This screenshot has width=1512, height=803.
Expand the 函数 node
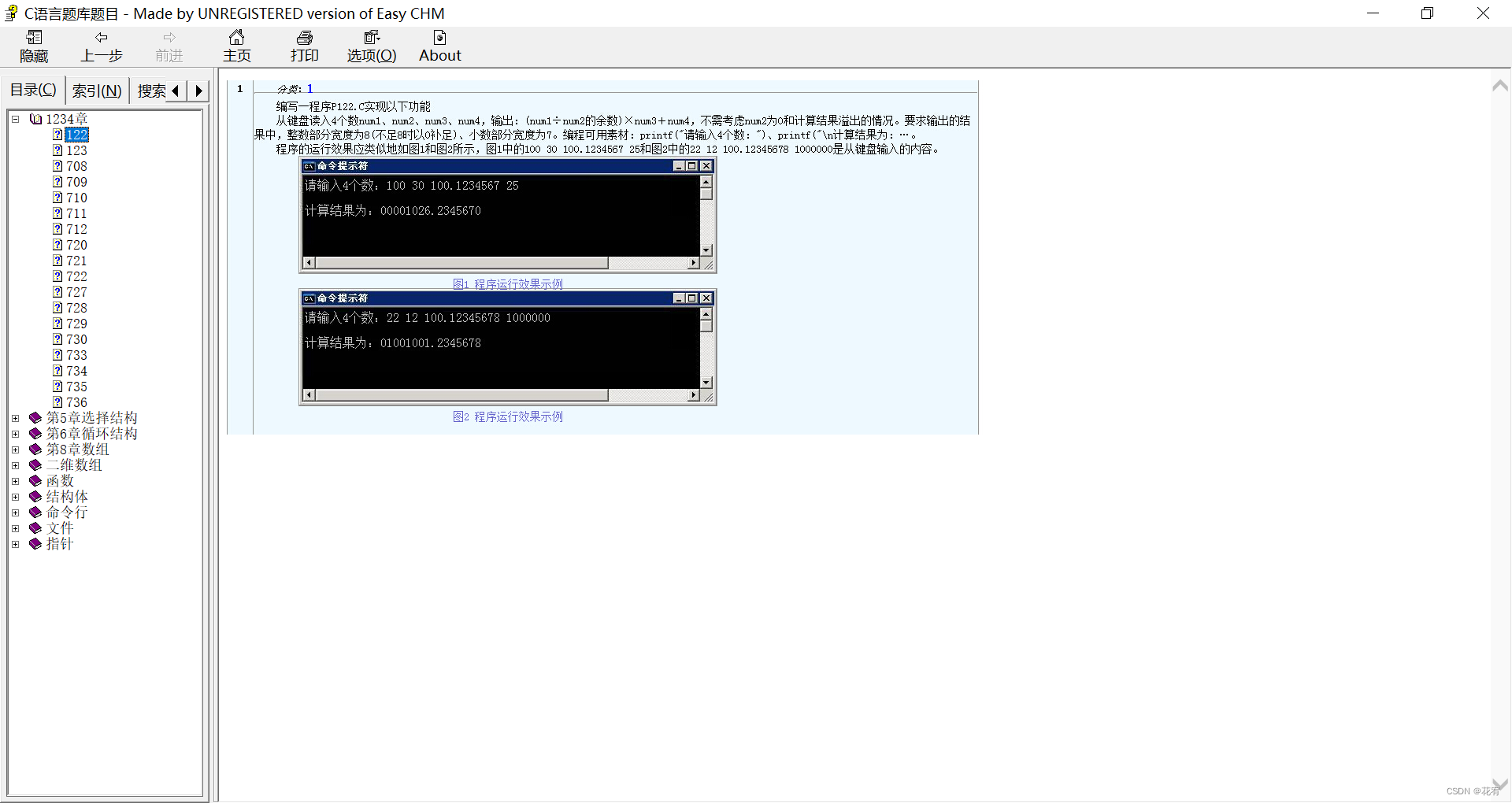click(15, 481)
